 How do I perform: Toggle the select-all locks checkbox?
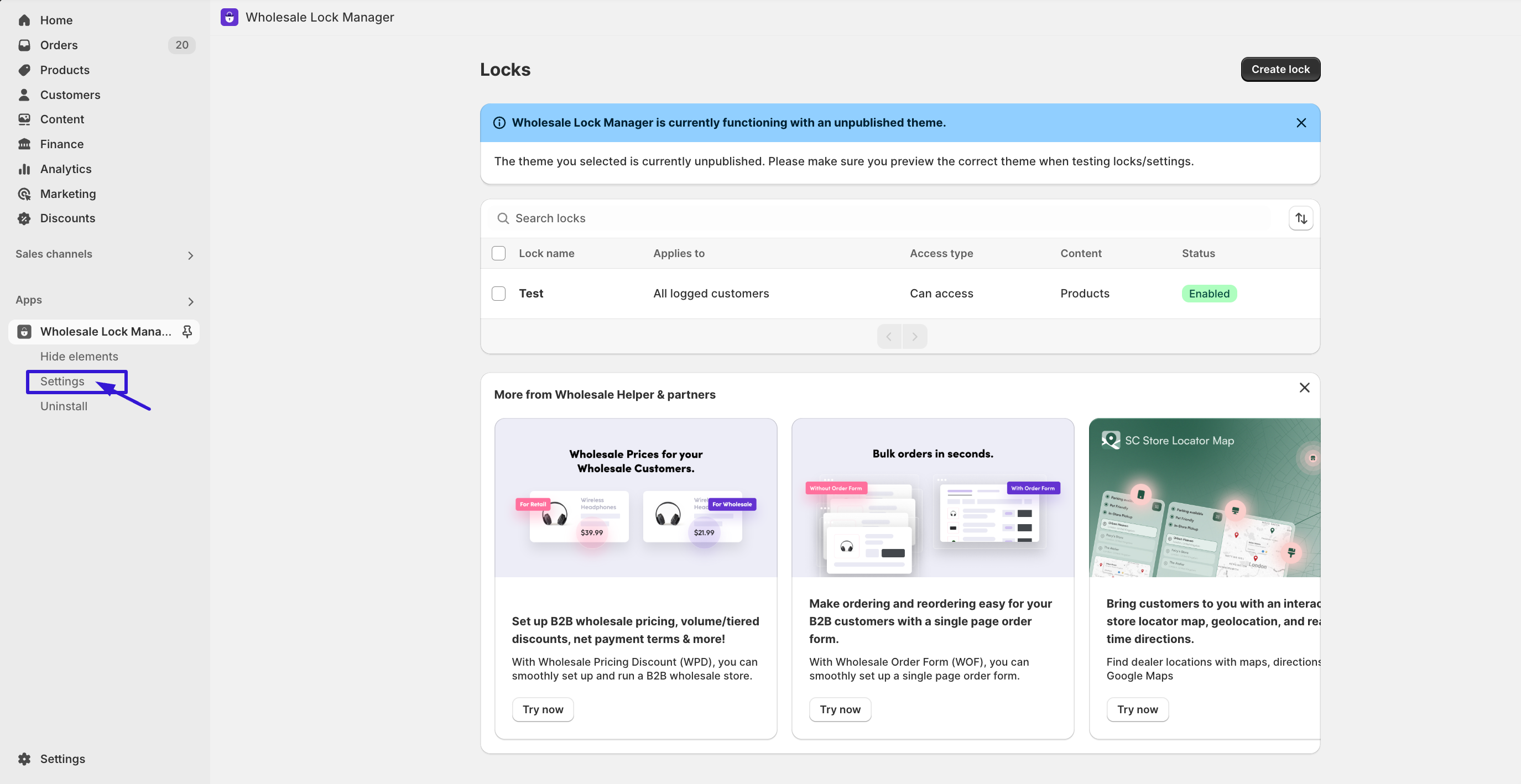pos(499,253)
